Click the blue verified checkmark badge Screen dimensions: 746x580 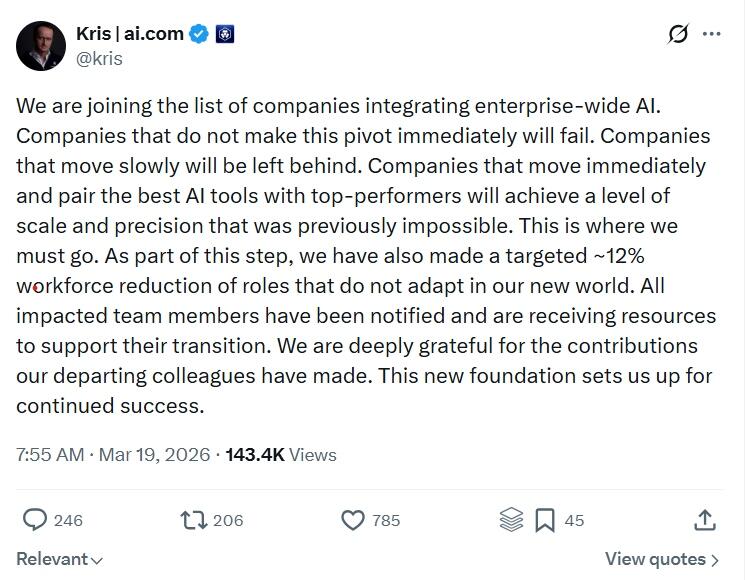click(x=200, y=34)
